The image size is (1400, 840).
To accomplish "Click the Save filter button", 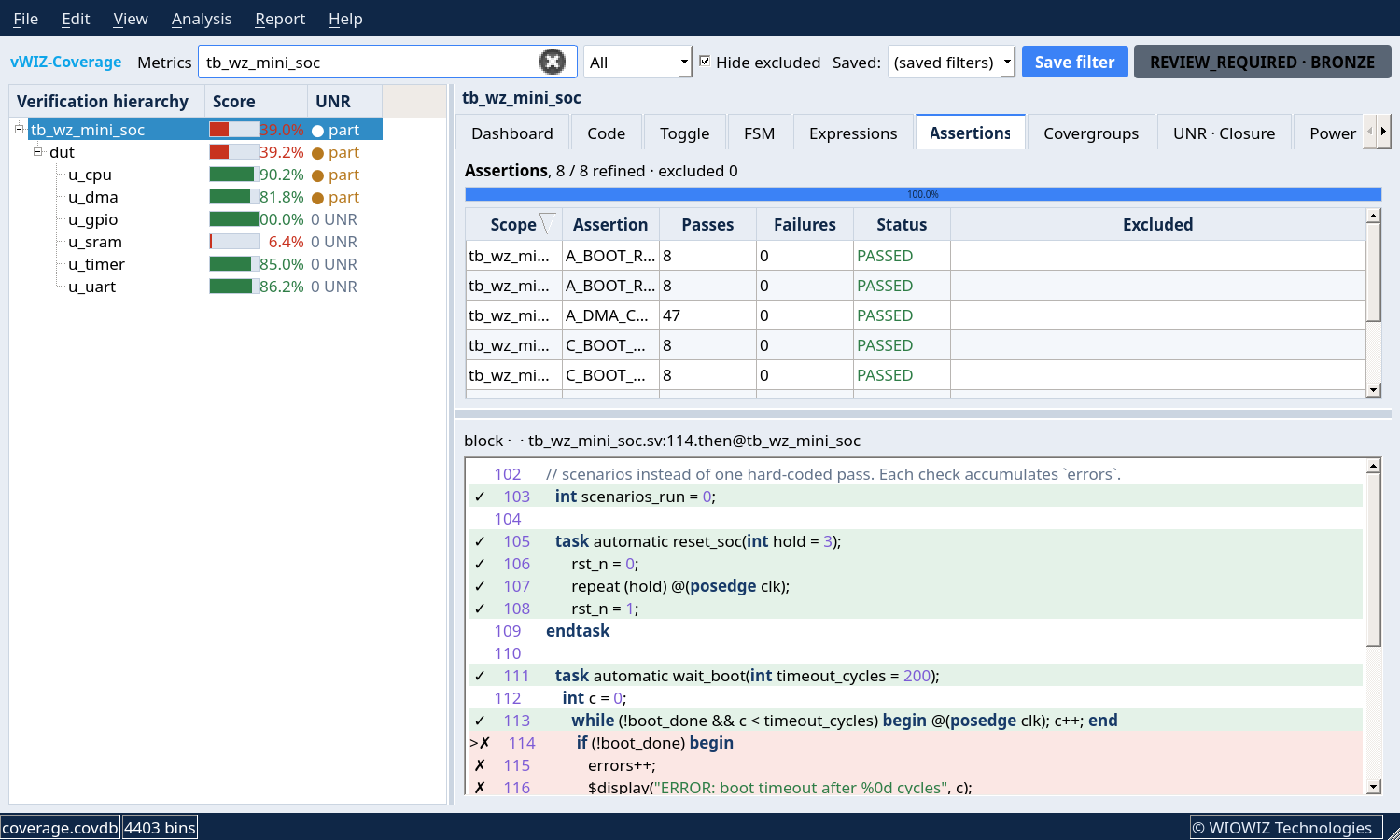I will [1074, 62].
